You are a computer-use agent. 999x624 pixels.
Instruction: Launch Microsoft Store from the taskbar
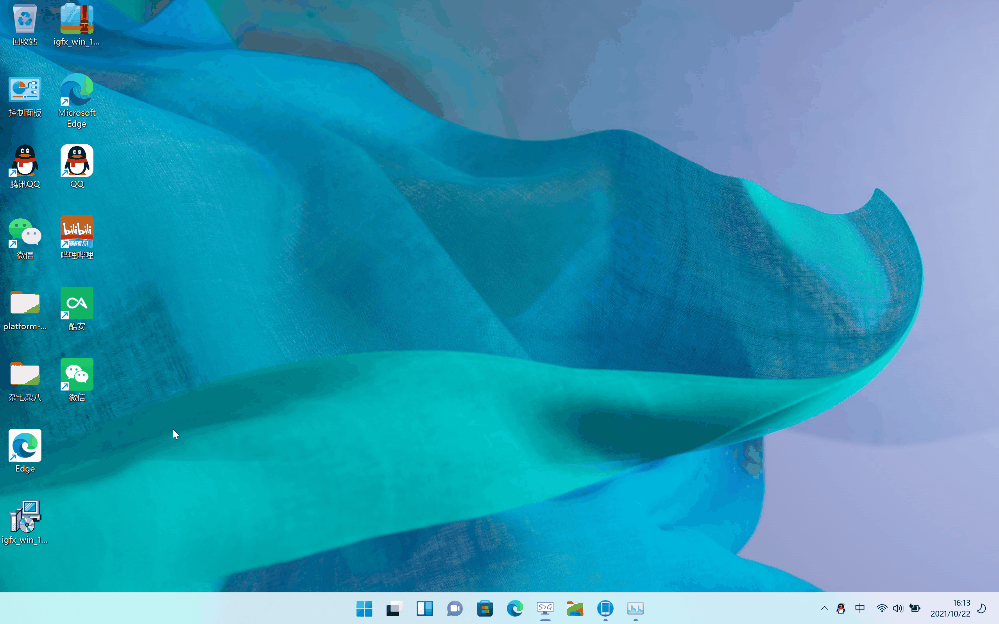pyautogui.click(x=485, y=609)
